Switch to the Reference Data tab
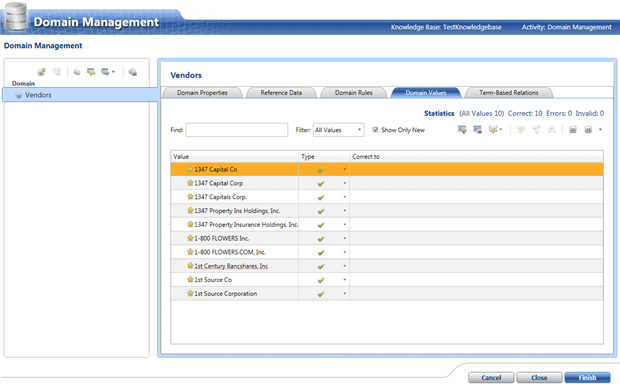The image size is (620, 386). coord(281,93)
